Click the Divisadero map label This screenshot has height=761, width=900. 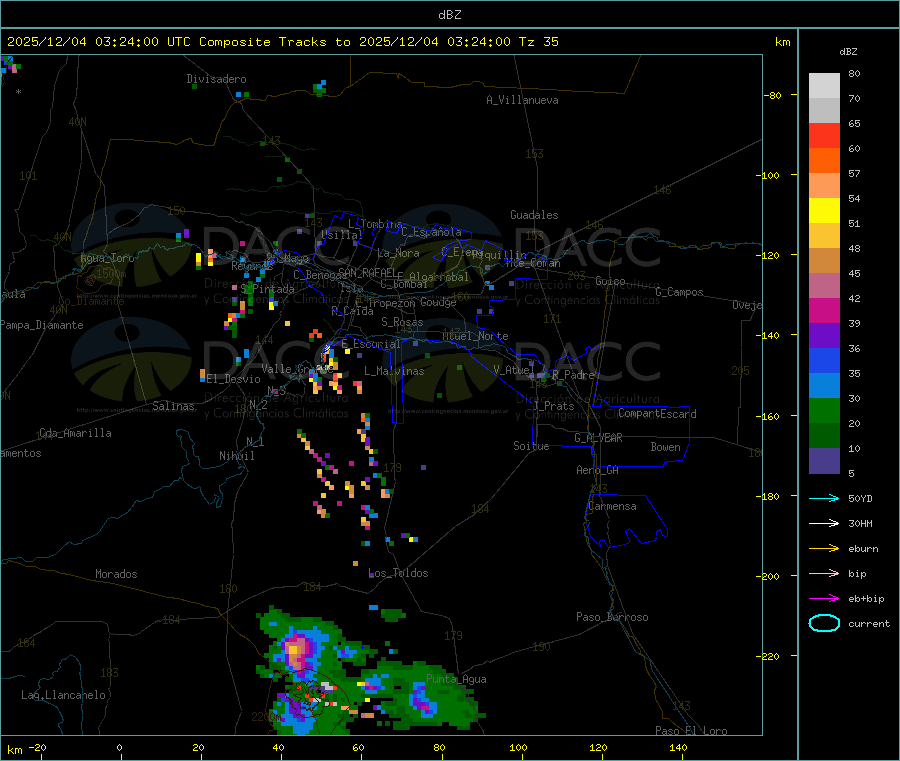[x=216, y=79]
